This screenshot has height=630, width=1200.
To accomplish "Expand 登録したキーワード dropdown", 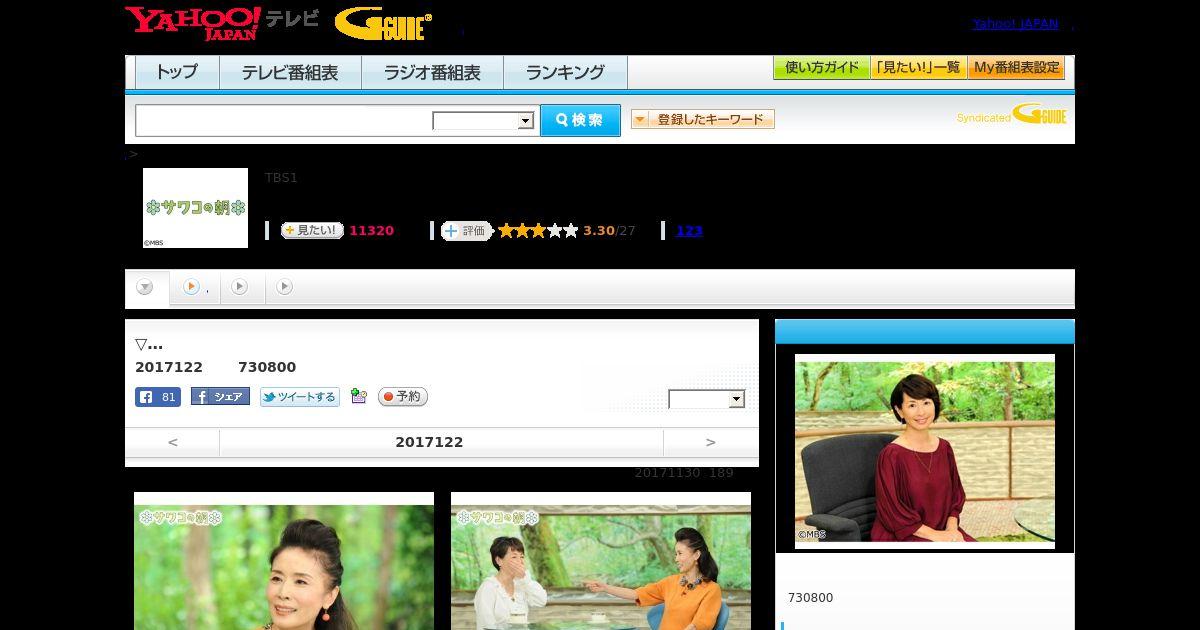I will (703, 119).
